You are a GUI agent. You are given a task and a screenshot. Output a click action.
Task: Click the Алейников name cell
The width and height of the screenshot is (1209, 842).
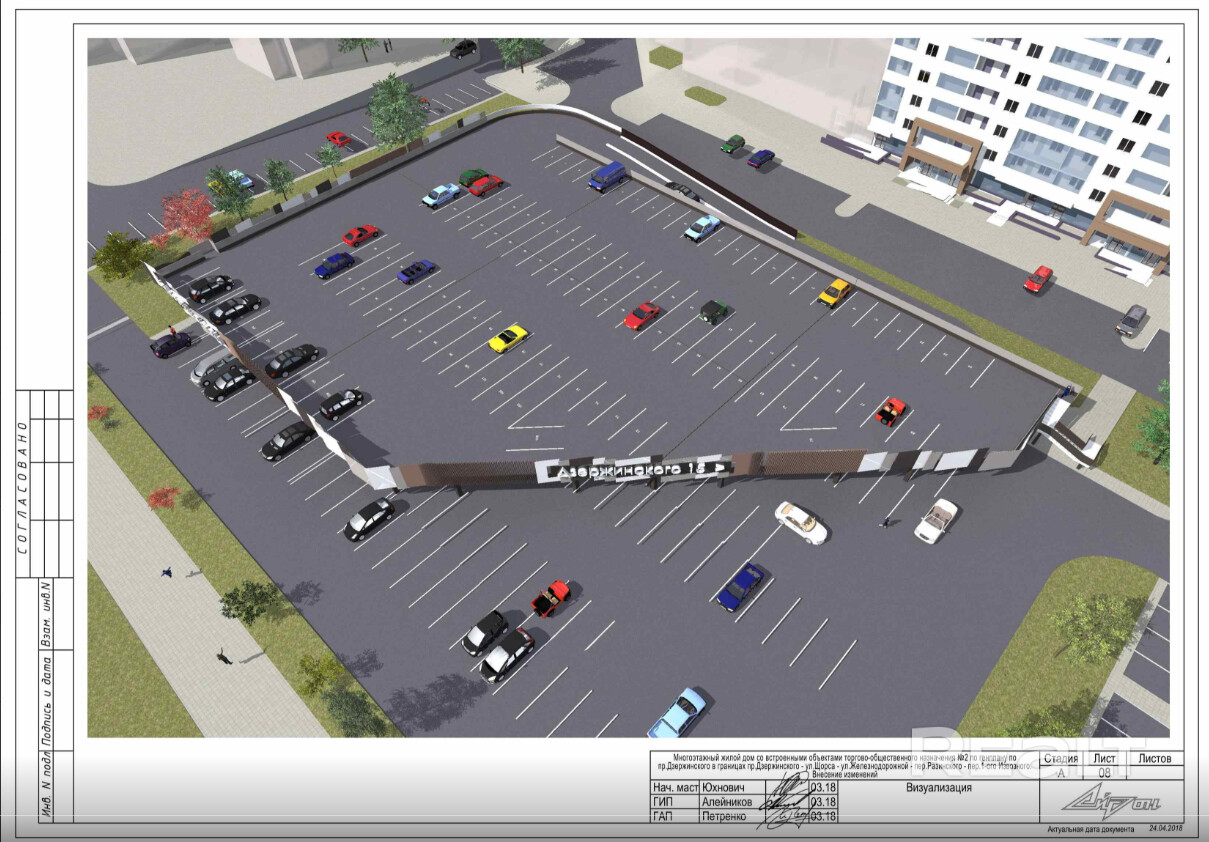click(x=720, y=802)
